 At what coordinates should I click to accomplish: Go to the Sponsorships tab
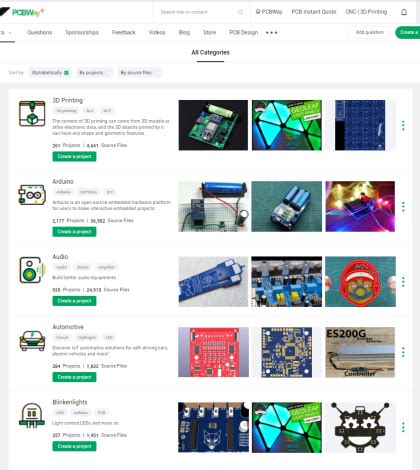[82, 32]
